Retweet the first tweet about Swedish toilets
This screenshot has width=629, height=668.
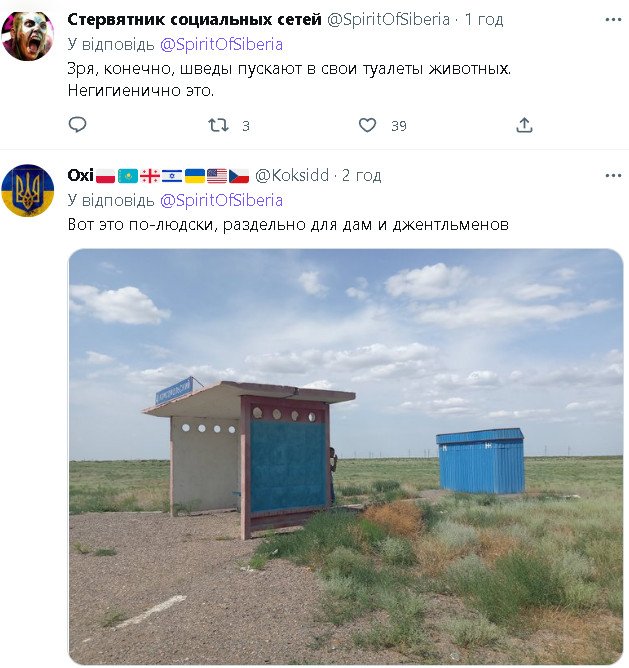point(218,125)
